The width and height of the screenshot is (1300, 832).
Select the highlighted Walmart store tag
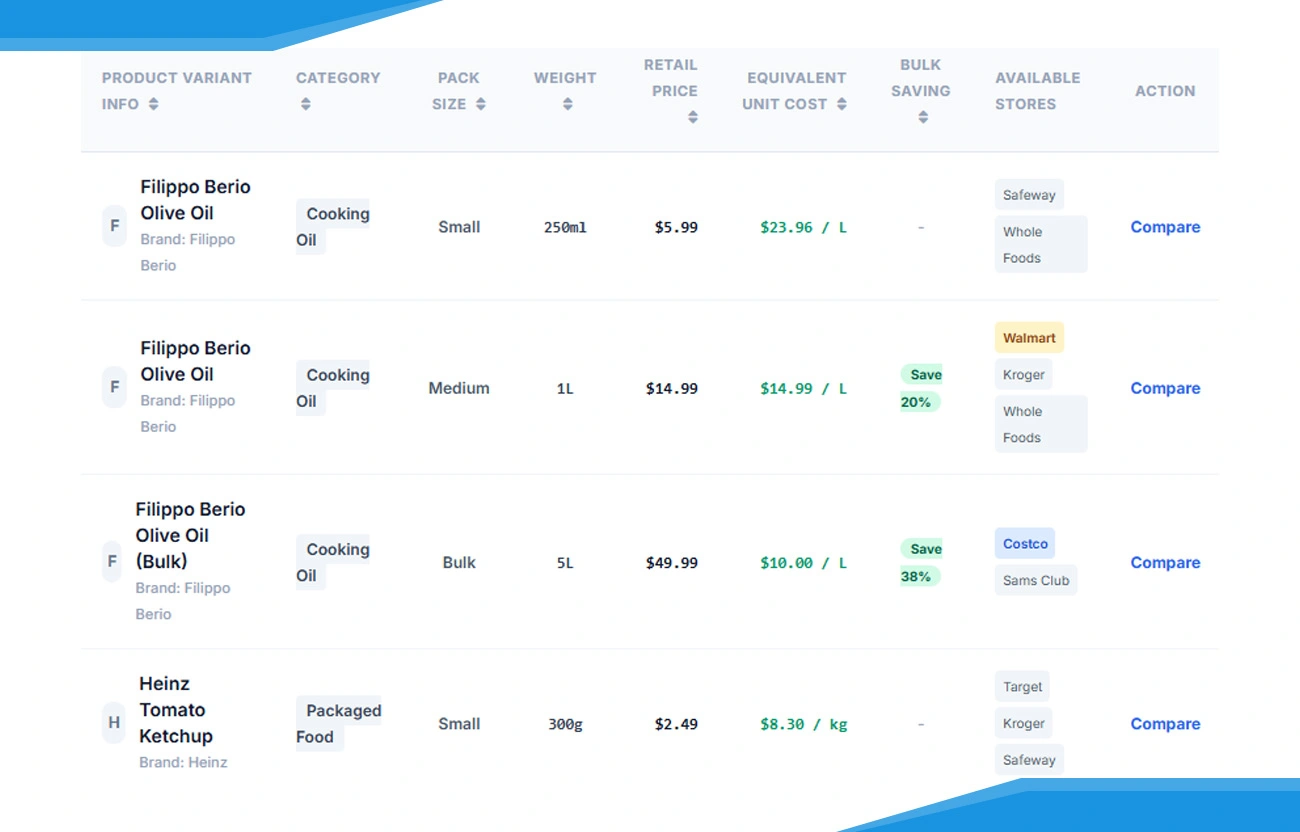click(x=1029, y=338)
